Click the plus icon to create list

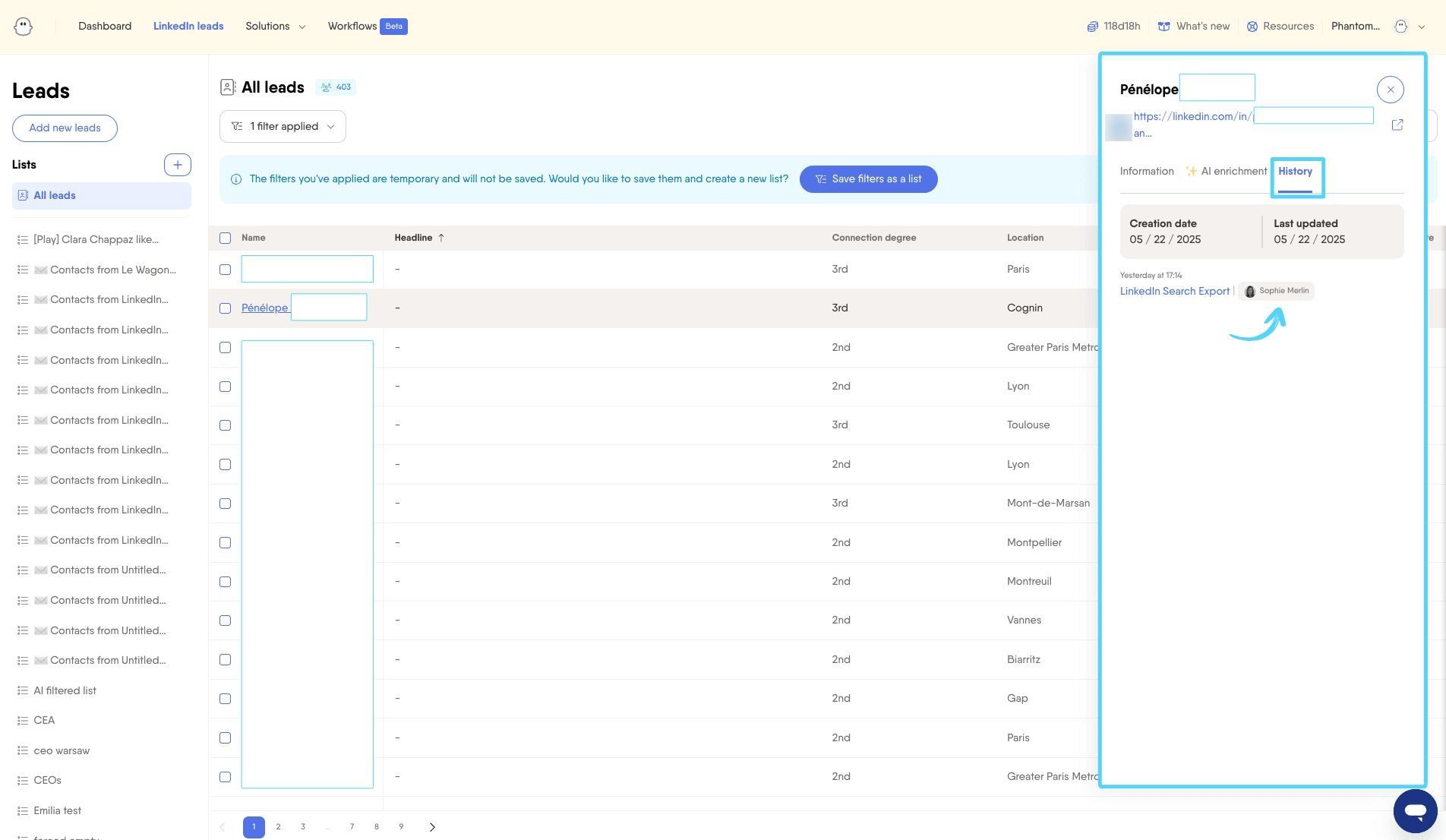click(178, 165)
